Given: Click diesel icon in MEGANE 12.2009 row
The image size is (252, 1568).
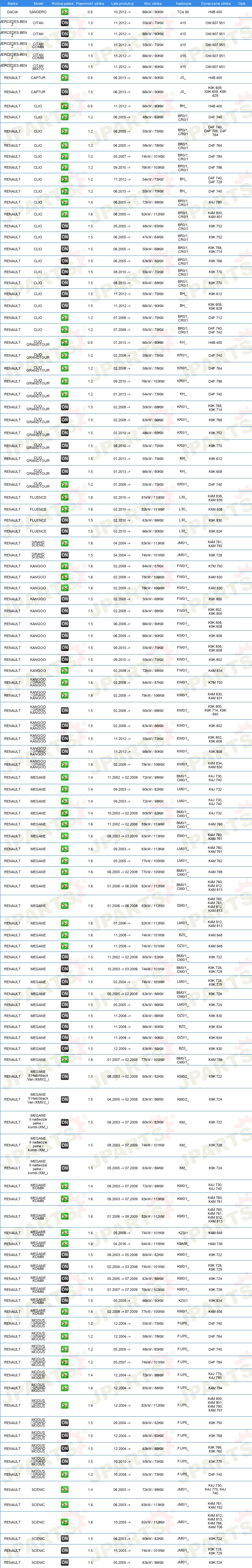Looking at the screenshot, I should pyautogui.click(x=64, y=1049).
